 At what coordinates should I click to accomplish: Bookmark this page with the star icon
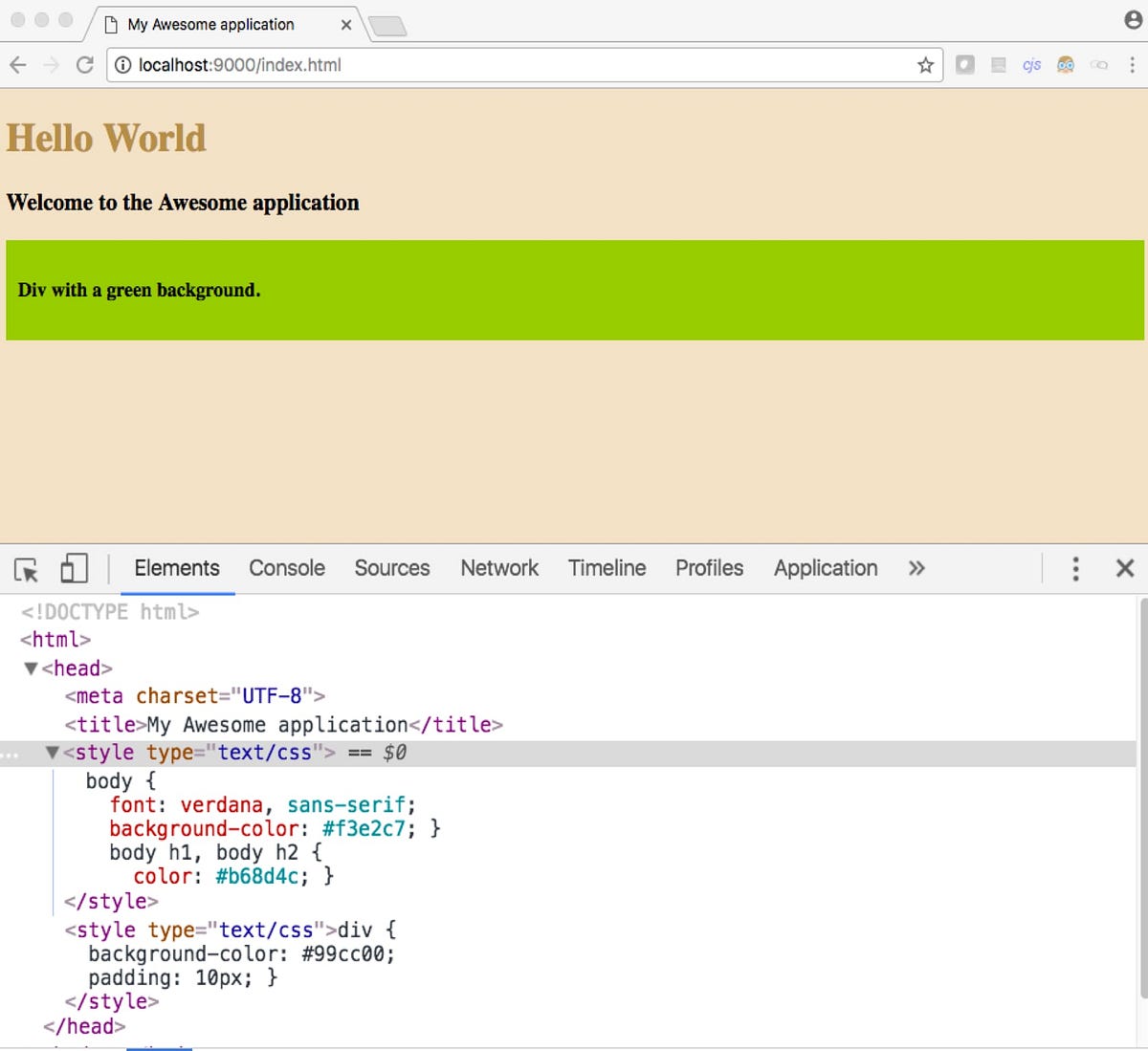point(925,65)
